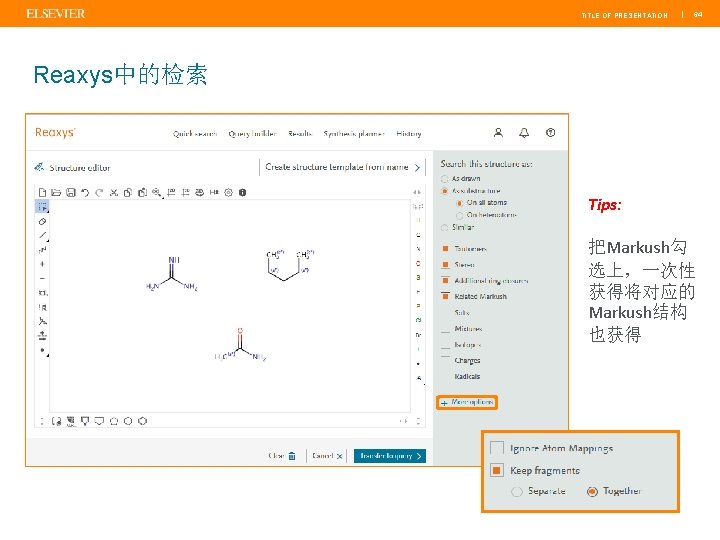Viewport: 720px width, 540px height.
Task: Select the chain drawing tool
Action: (x=42, y=250)
